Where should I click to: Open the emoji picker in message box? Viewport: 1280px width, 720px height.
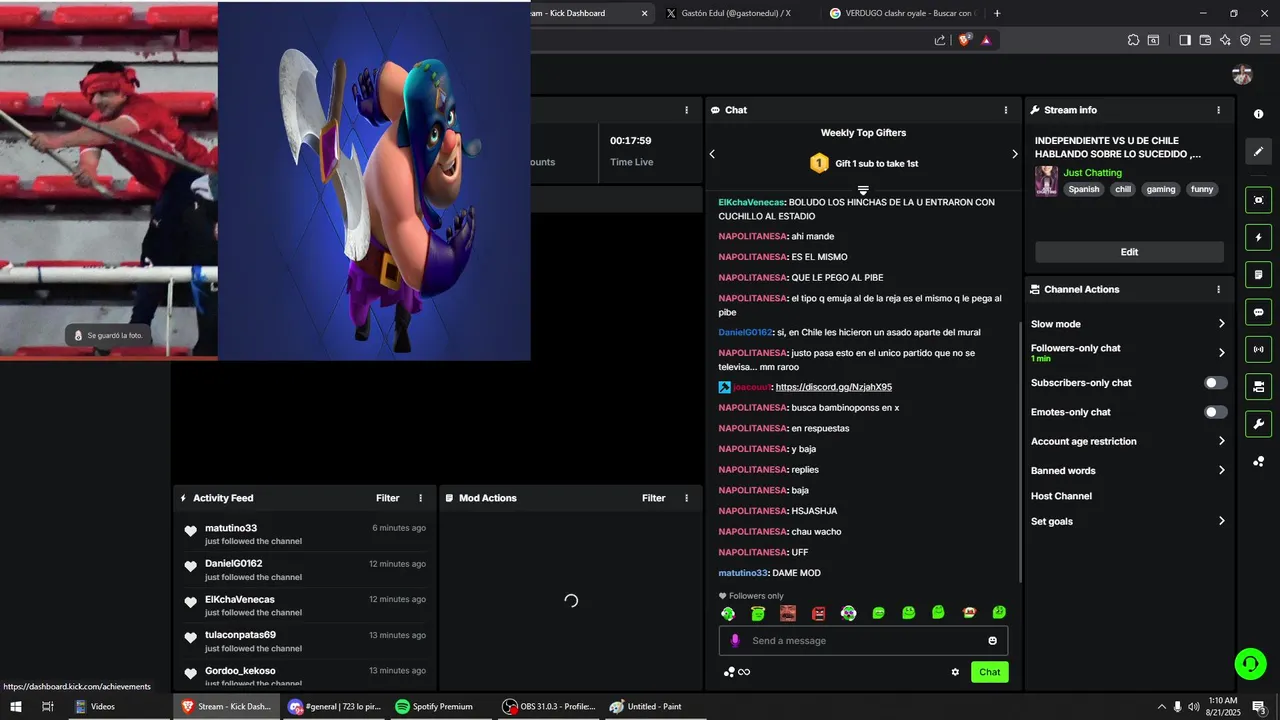click(x=993, y=641)
